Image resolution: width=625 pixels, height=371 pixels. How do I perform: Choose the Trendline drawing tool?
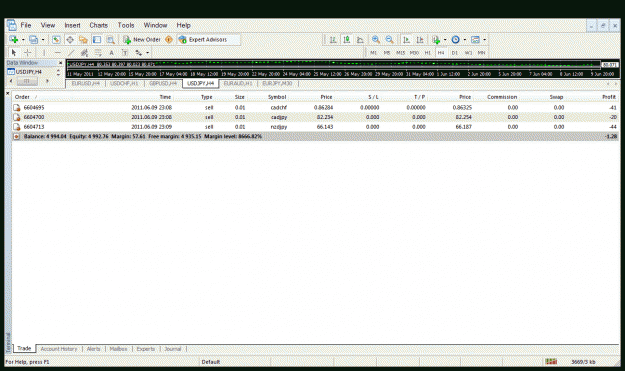[71, 53]
